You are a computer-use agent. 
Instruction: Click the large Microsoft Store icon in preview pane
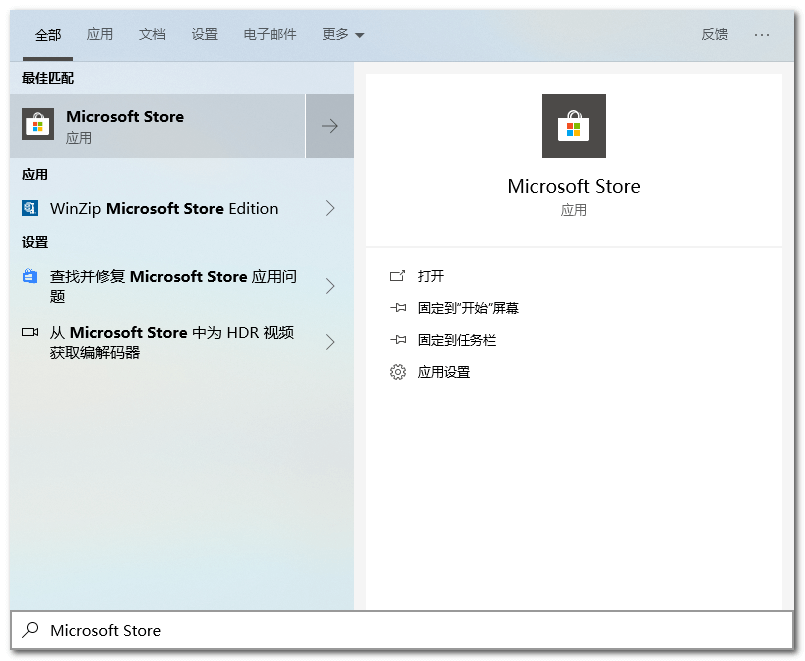pyautogui.click(x=573, y=126)
